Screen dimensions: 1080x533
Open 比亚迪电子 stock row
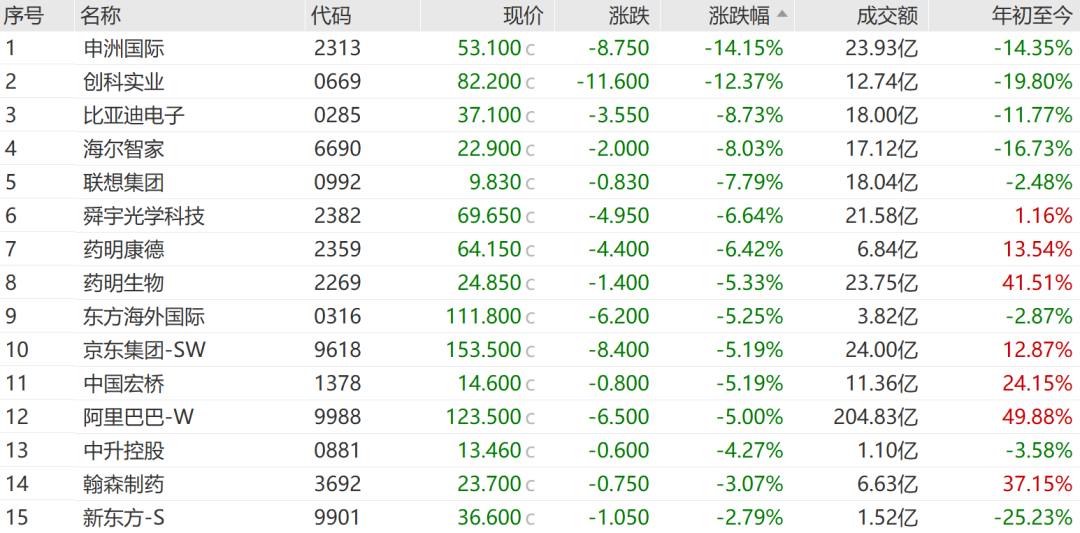point(134,115)
